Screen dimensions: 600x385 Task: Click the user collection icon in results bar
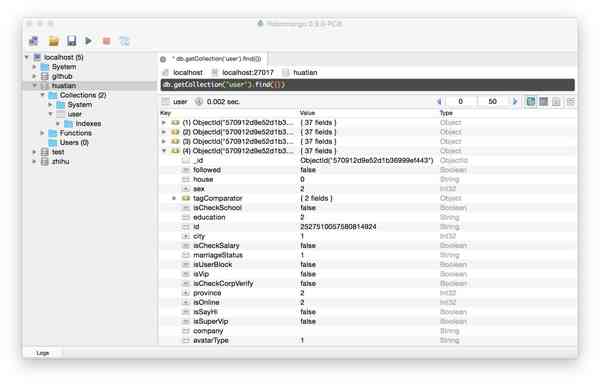[165, 101]
